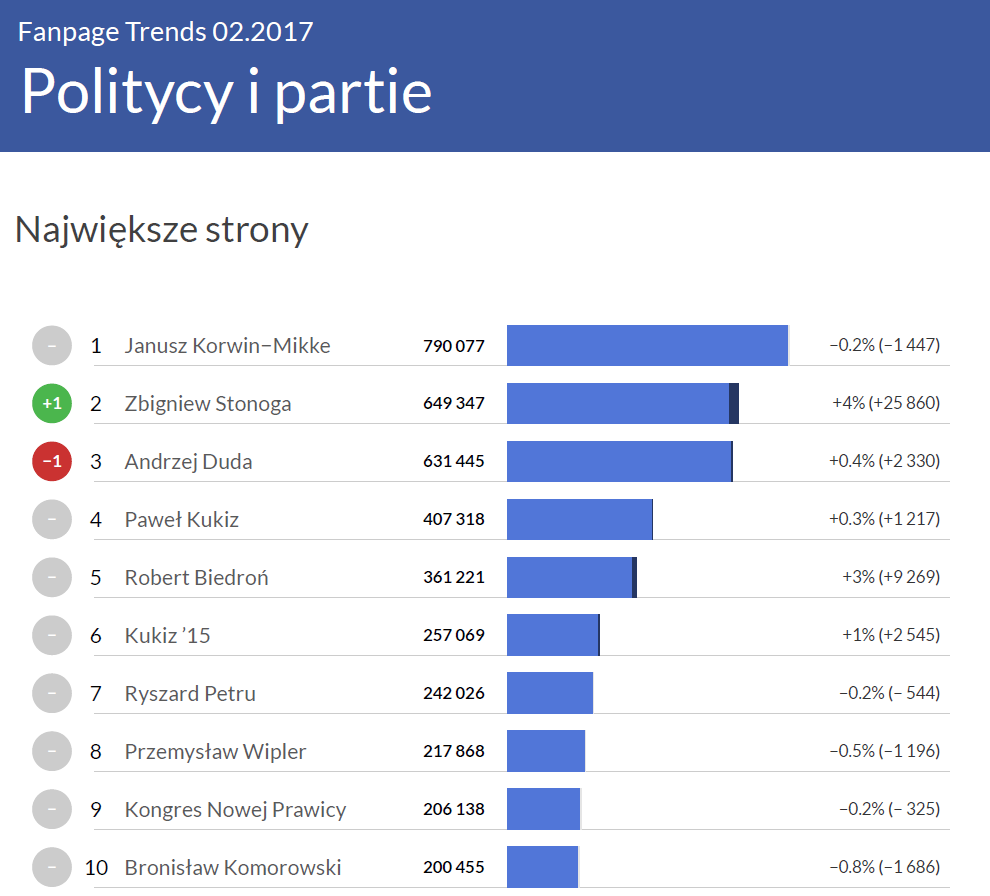
Task: Open the Kongres Nowej Prawicy entry
Action: pos(235,810)
